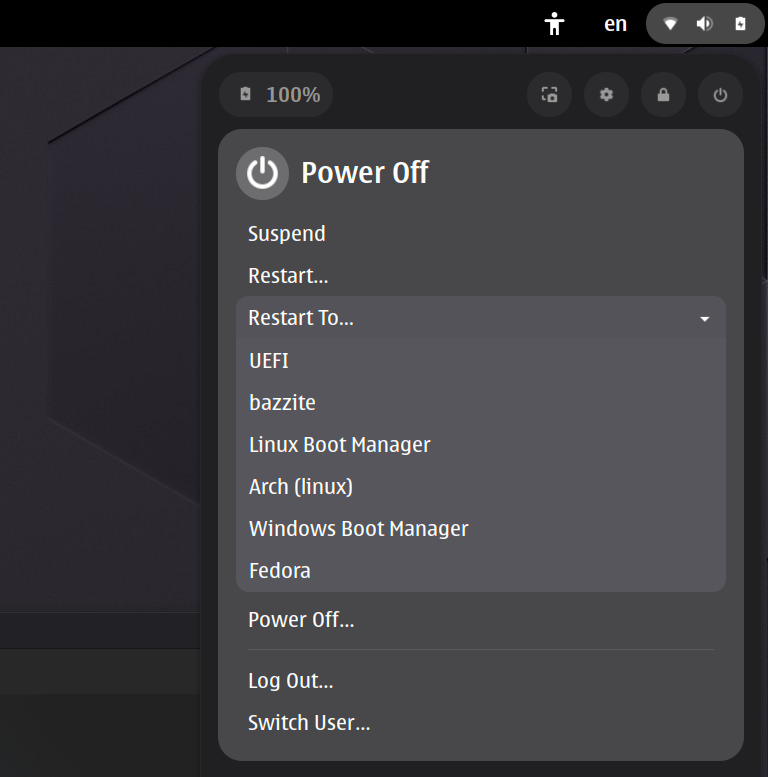768x777 pixels.
Task: Click the Power Off title text
Action: tap(365, 173)
